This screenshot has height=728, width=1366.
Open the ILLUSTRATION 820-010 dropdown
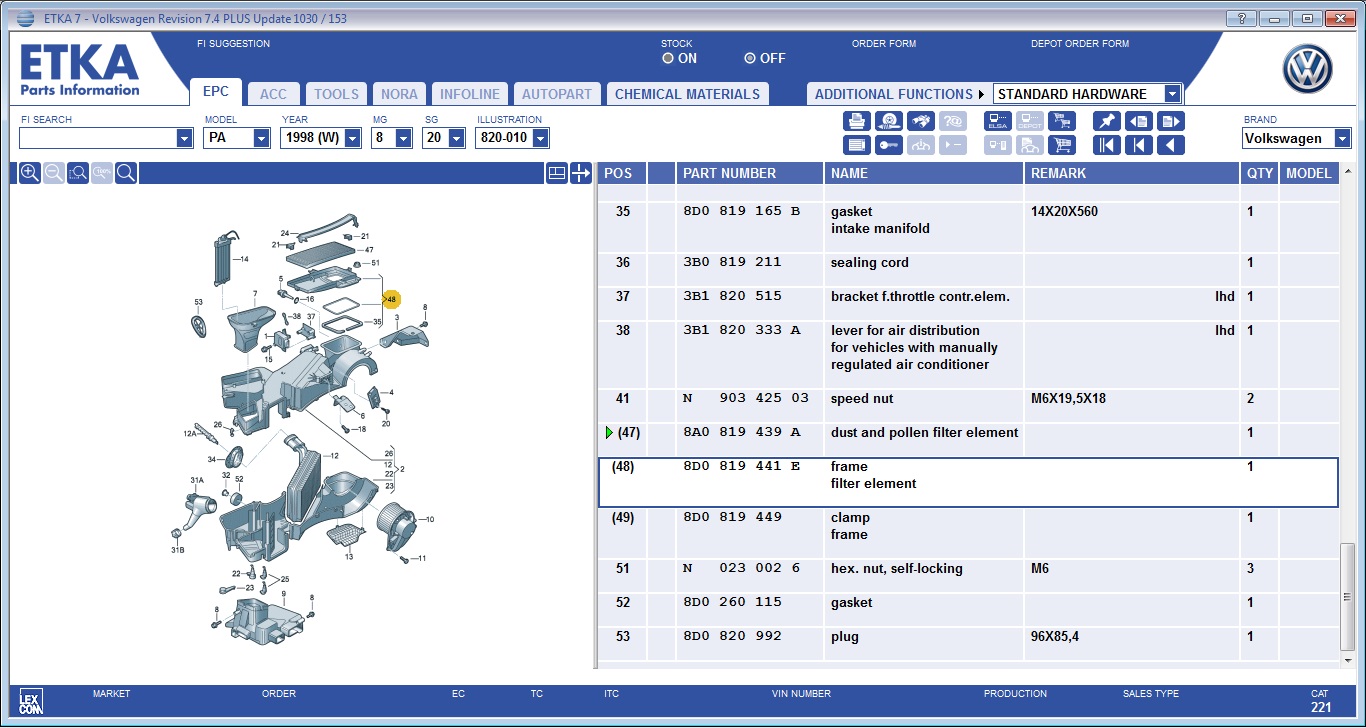coord(541,138)
